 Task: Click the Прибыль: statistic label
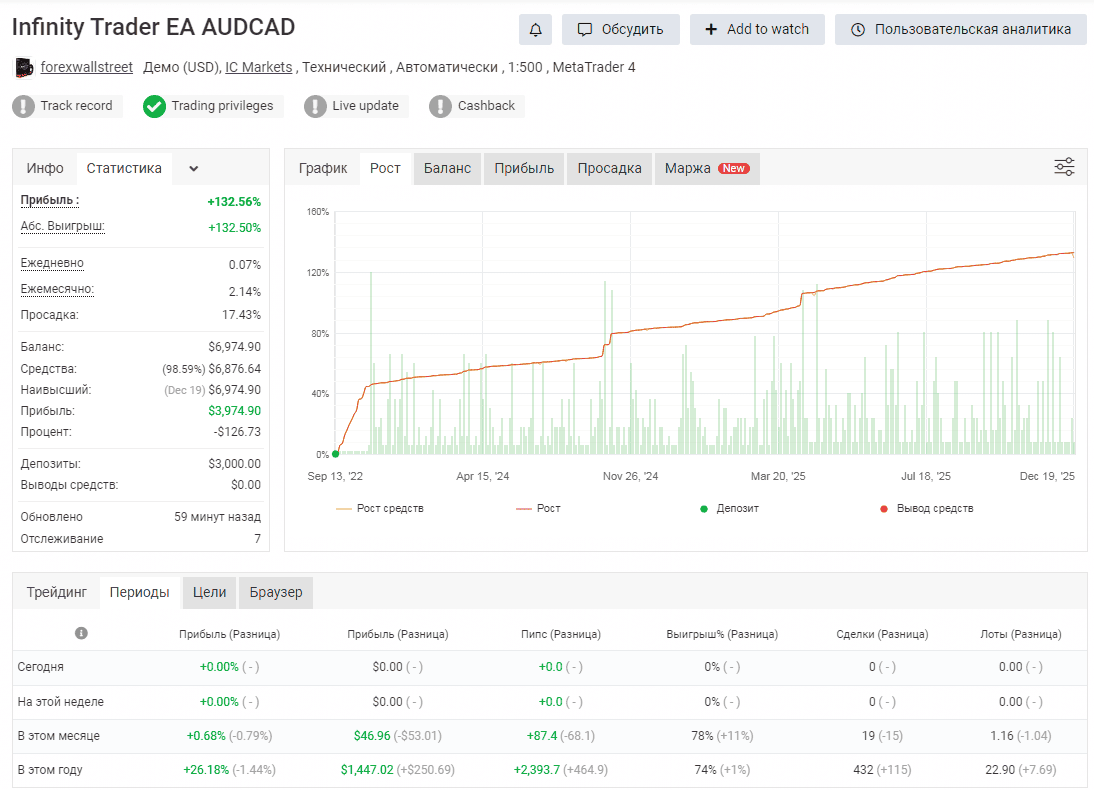[x=50, y=200]
